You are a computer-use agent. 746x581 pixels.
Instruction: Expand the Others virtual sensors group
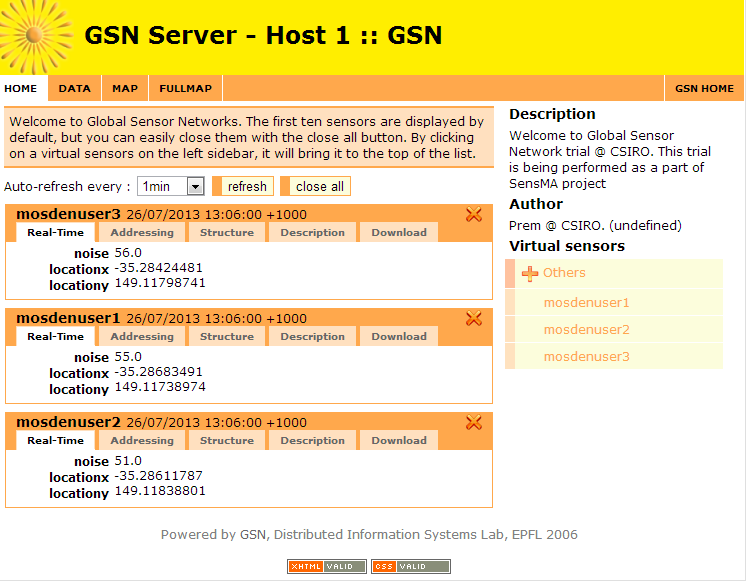pyautogui.click(x=564, y=273)
